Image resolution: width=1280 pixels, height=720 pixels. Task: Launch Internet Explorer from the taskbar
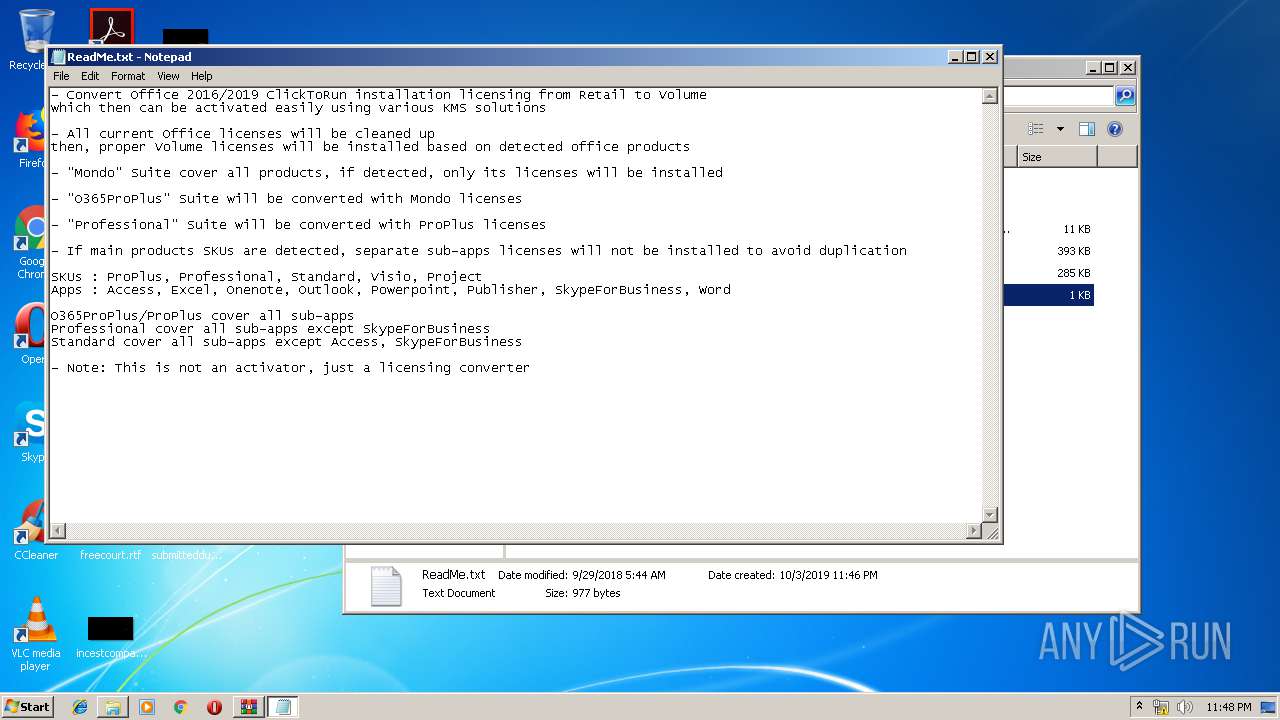click(79, 707)
